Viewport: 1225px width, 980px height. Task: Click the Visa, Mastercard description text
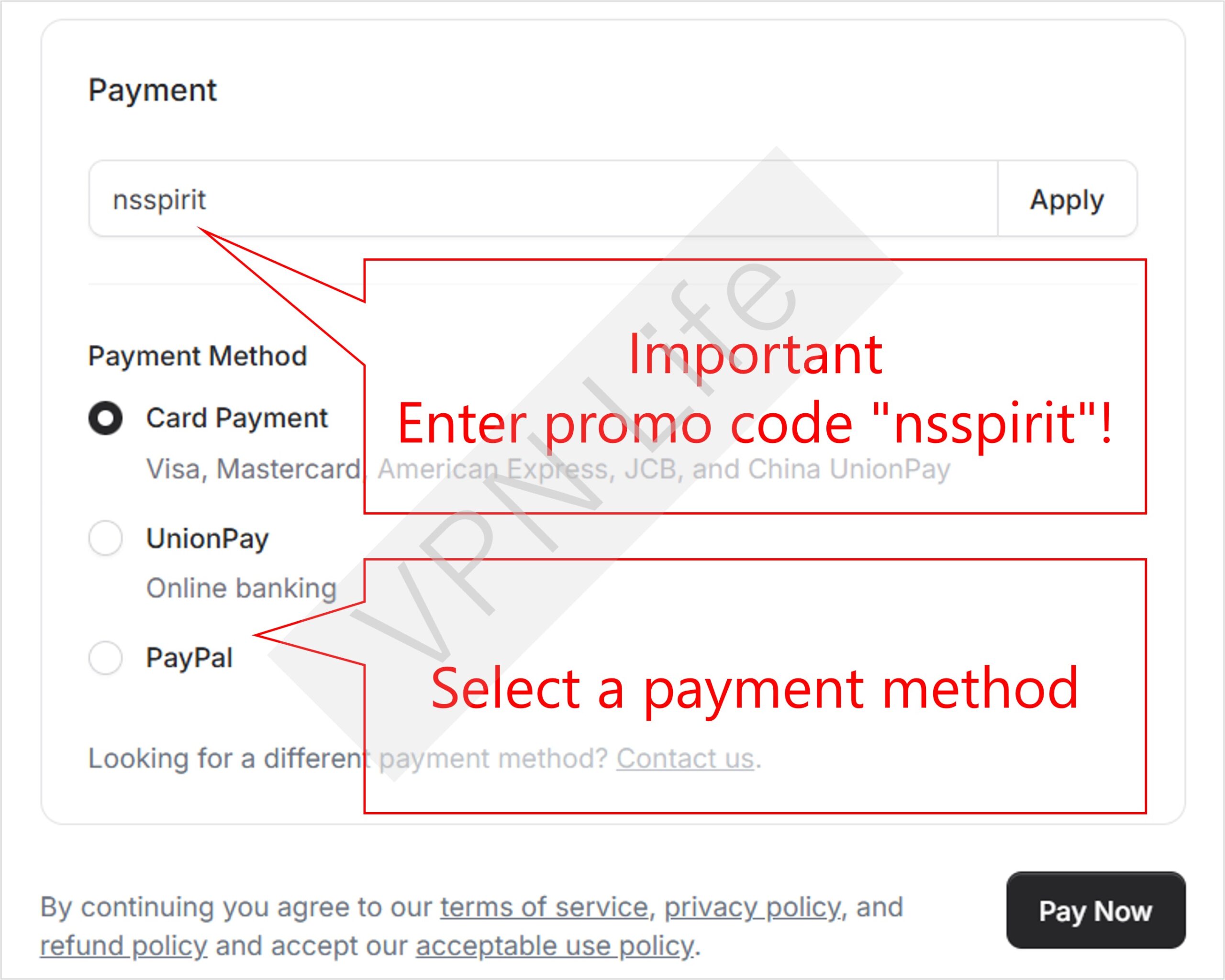[x=253, y=469]
